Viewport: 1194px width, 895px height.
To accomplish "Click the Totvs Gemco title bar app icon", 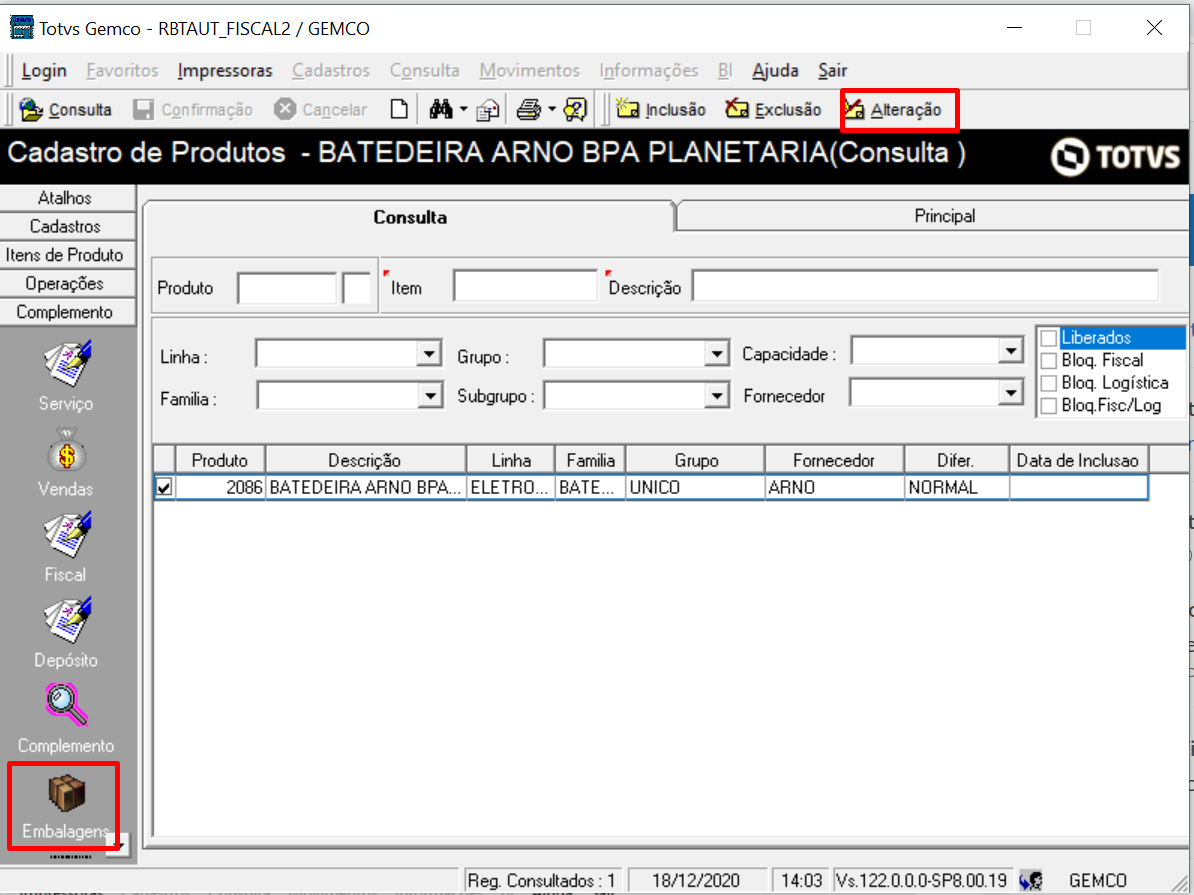I will [21, 28].
